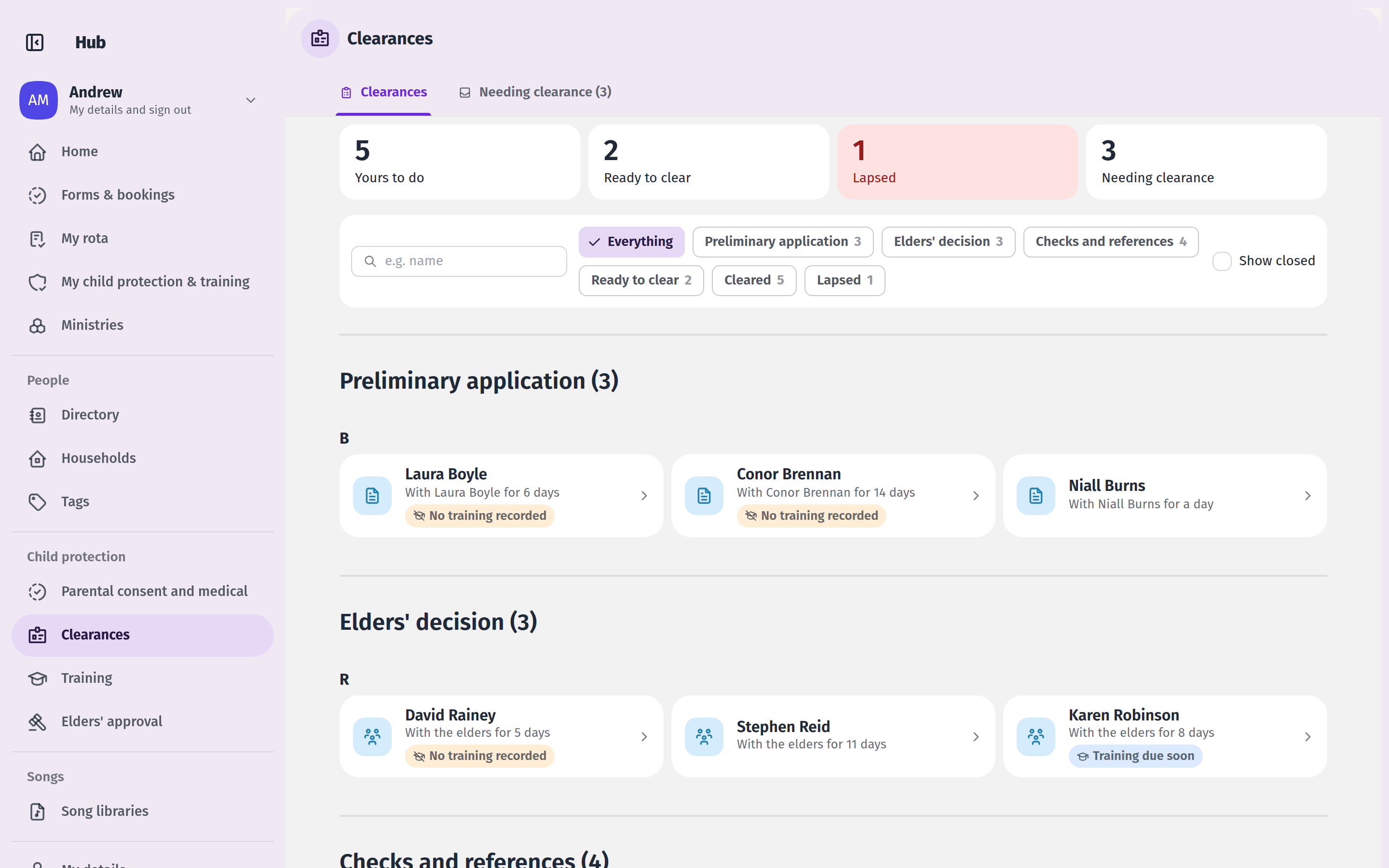Click the Tags label icon
Image resolution: width=1389 pixels, height=868 pixels.
tap(37, 502)
